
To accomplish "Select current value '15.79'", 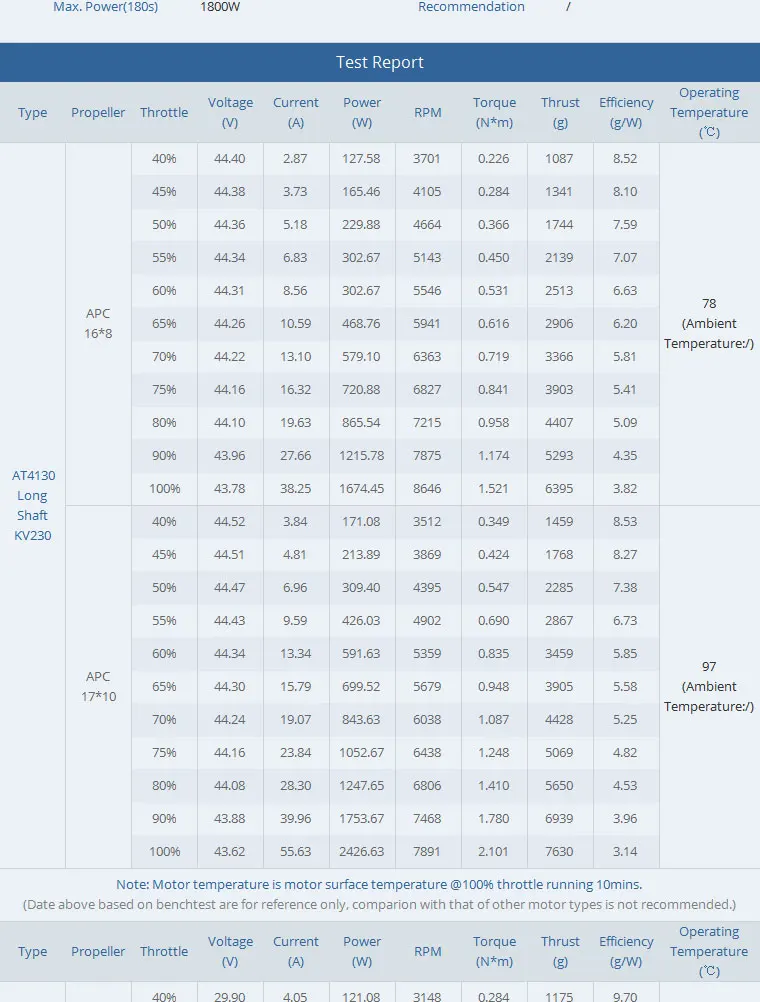I will pyautogui.click(x=295, y=687).
